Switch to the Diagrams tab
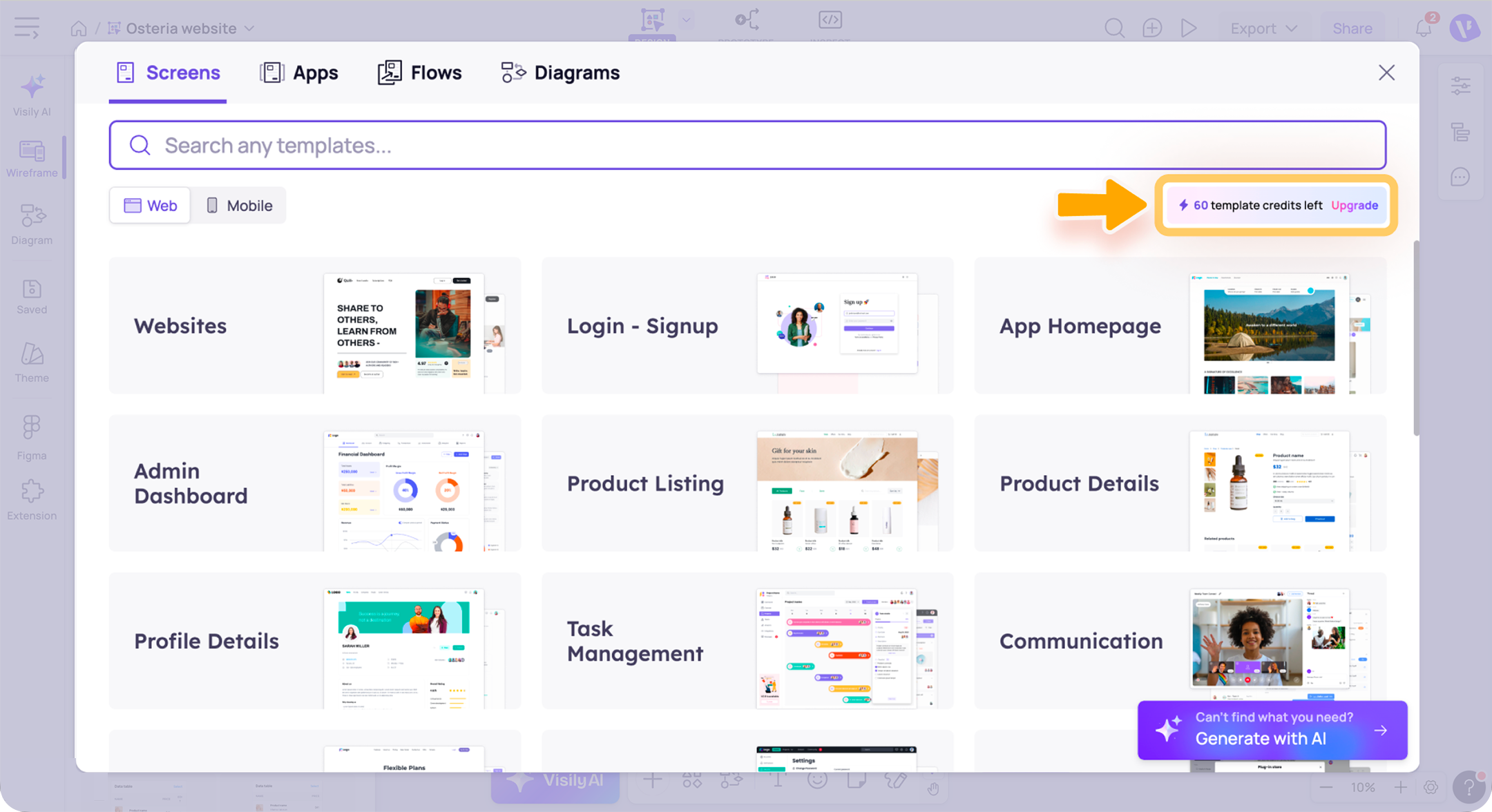The height and width of the screenshot is (812, 1492). click(560, 72)
